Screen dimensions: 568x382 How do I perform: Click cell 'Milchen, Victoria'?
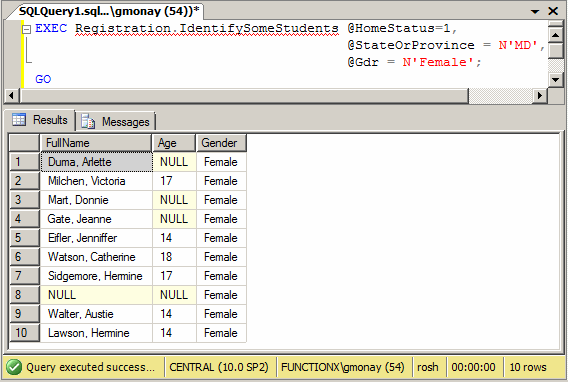(96, 181)
